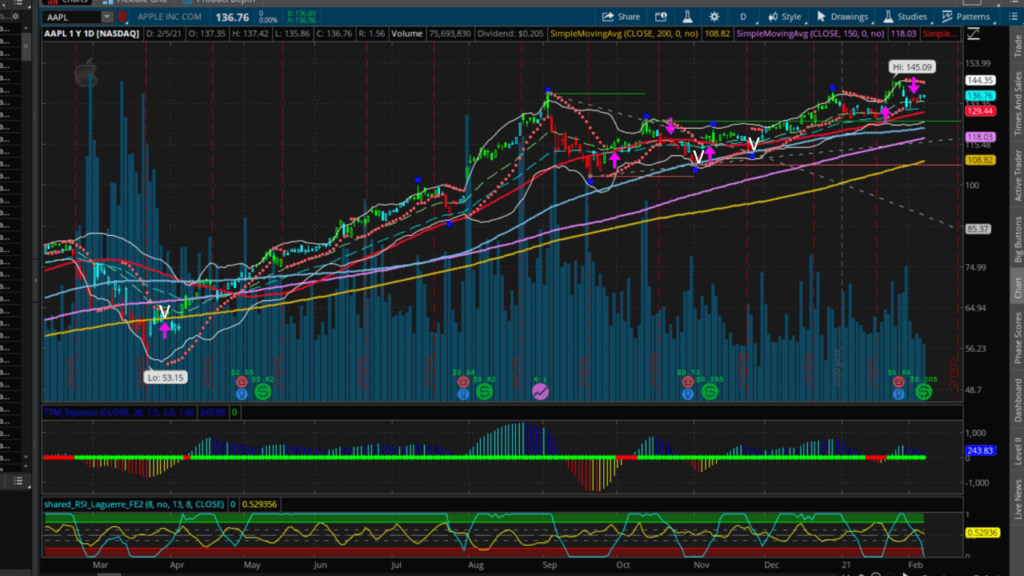
Task: Open the Trade side tab
Action: click(x=1017, y=46)
